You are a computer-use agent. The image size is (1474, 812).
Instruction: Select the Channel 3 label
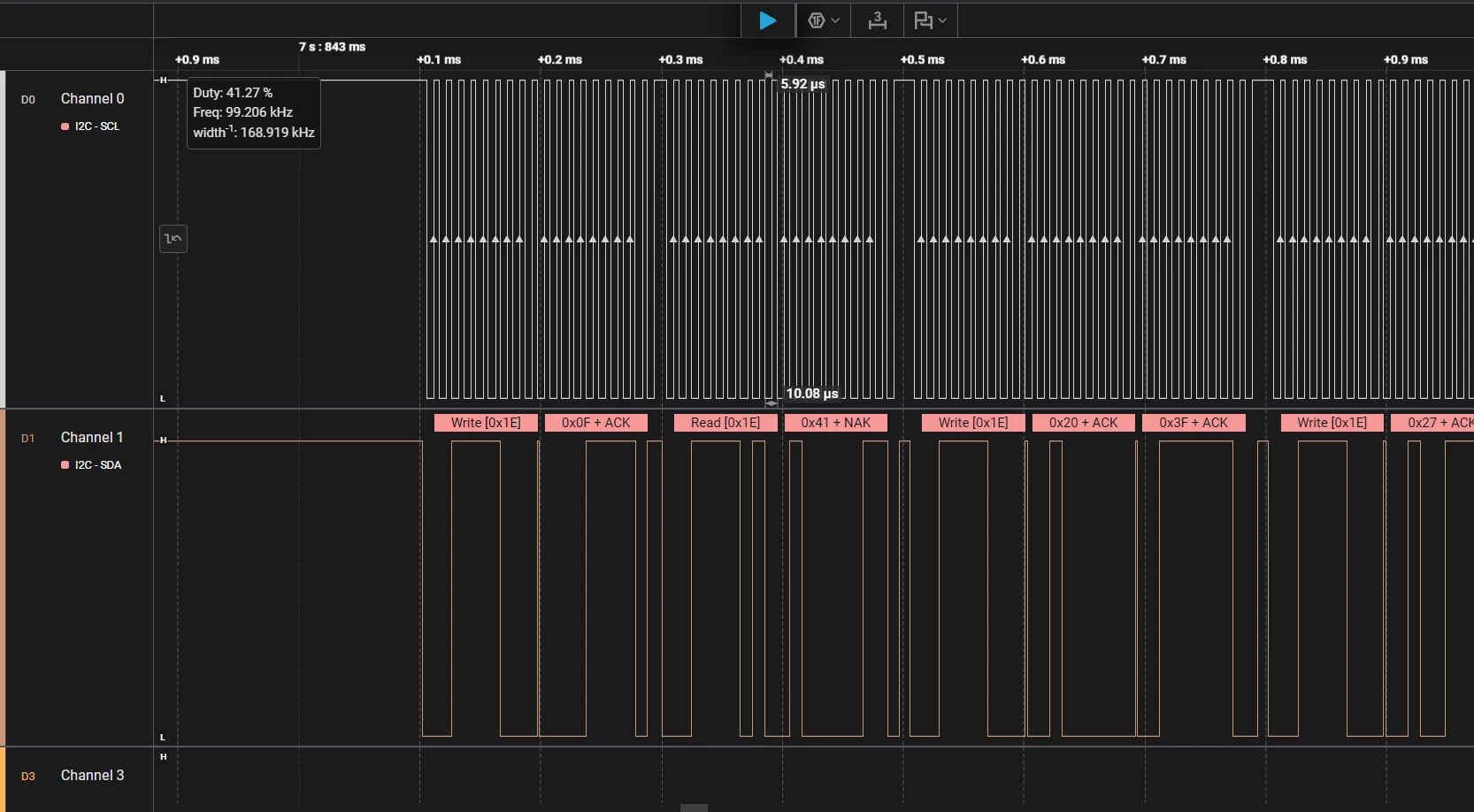92,775
